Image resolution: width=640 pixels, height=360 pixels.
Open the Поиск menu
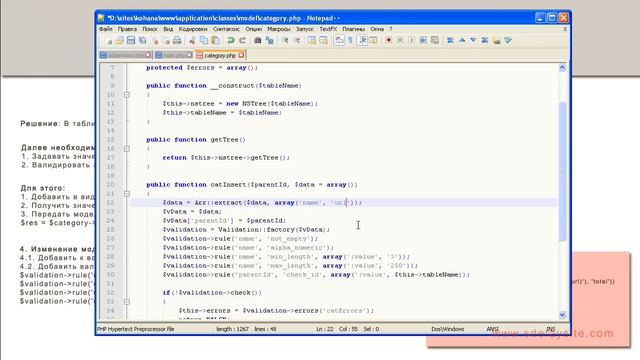(x=150, y=29)
